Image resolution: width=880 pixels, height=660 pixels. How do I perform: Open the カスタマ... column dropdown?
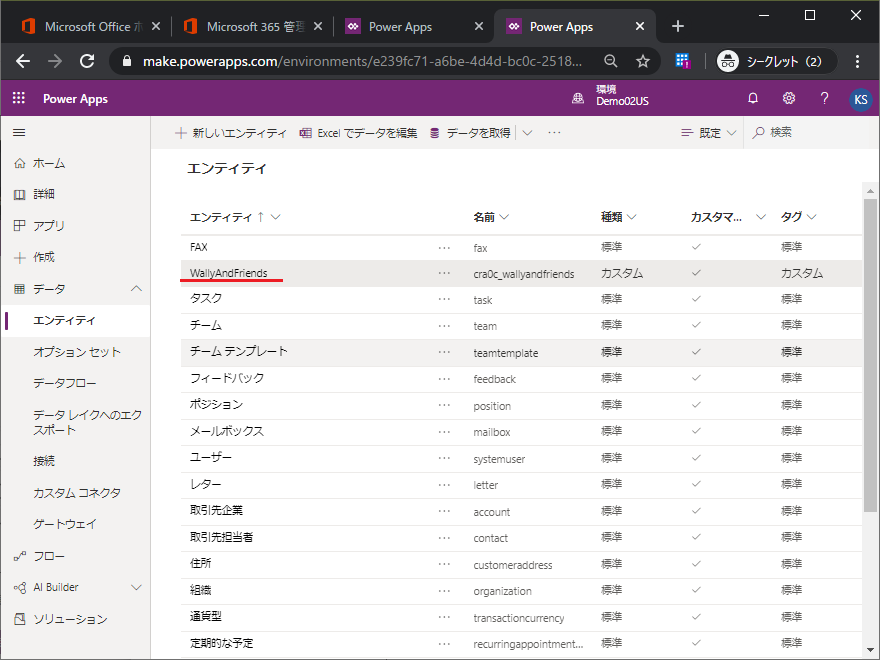pyautogui.click(x=760, y=217)
